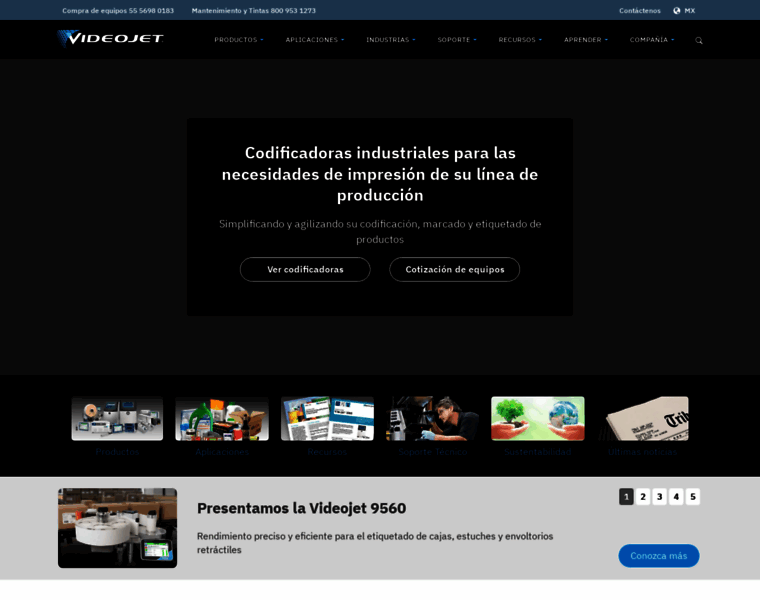Open the Recursos brochure thumbnail

pos(327,418)
